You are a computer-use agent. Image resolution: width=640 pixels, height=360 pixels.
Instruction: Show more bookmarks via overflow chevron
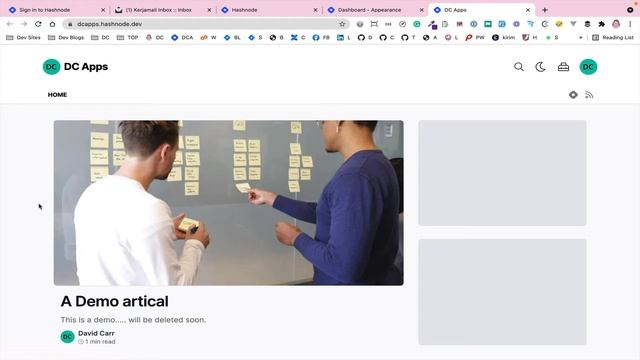click(580, 37)
